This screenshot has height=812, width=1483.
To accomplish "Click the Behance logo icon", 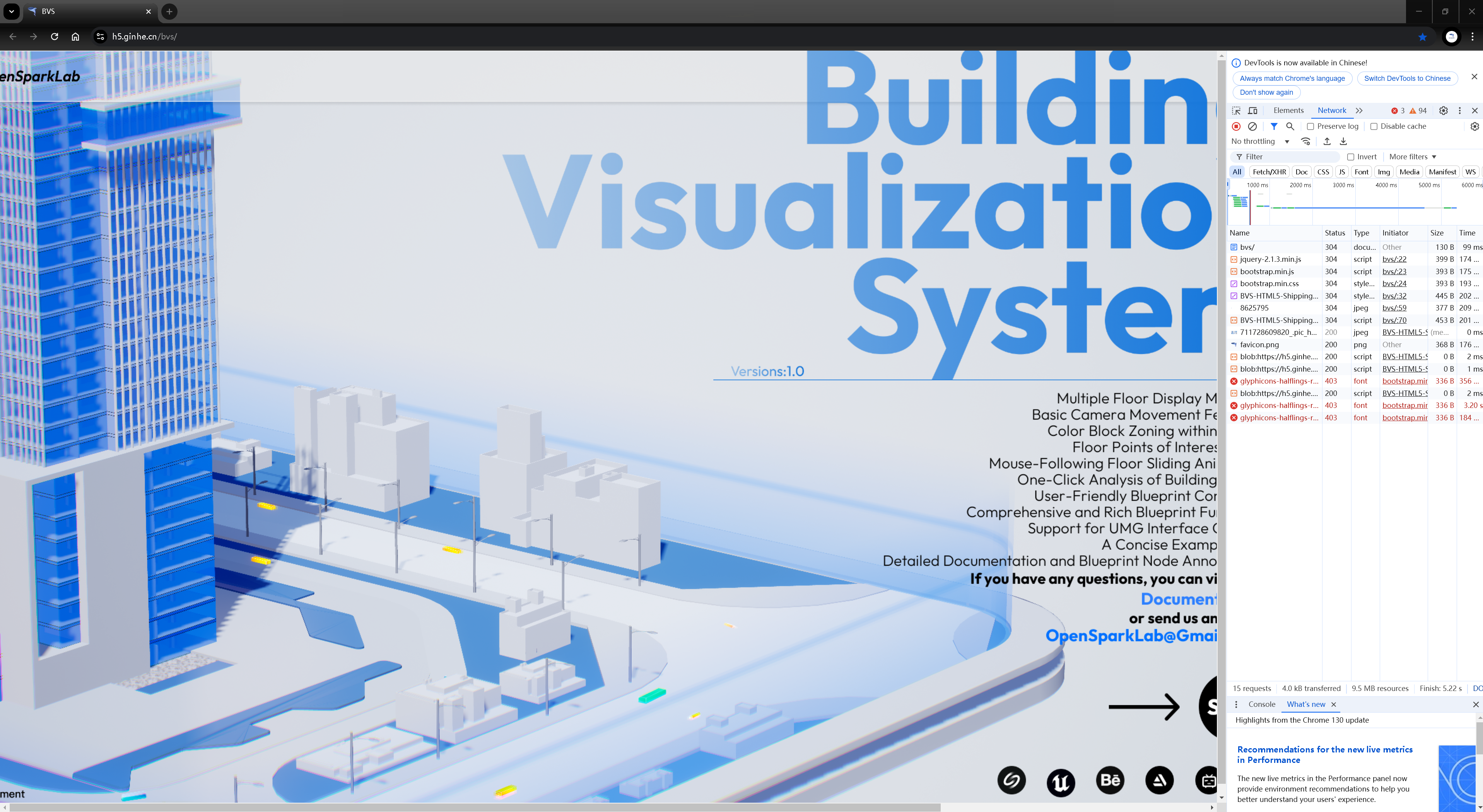I will (1110, 780).
